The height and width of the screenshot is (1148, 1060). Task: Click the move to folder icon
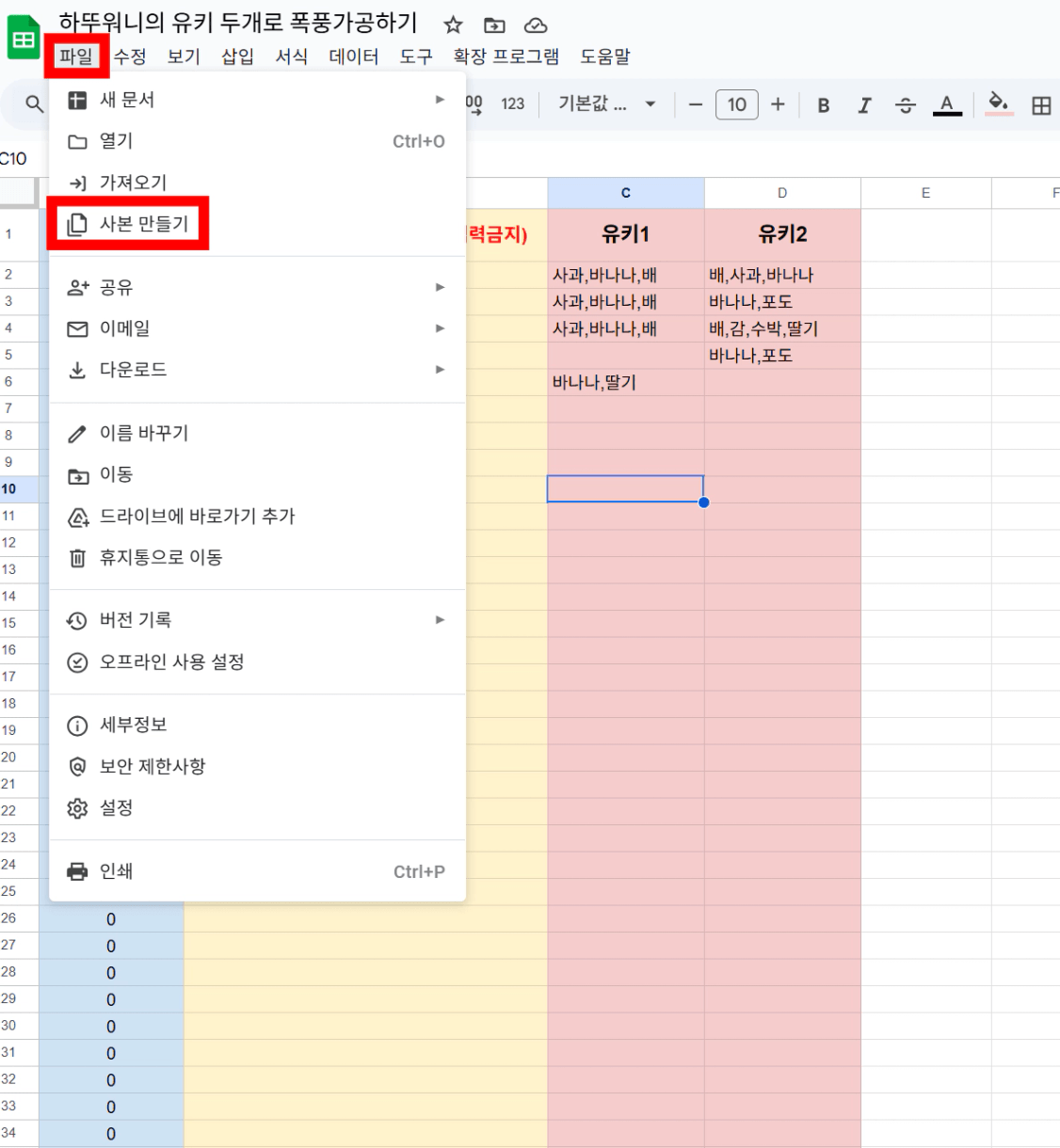coord(494,25)
